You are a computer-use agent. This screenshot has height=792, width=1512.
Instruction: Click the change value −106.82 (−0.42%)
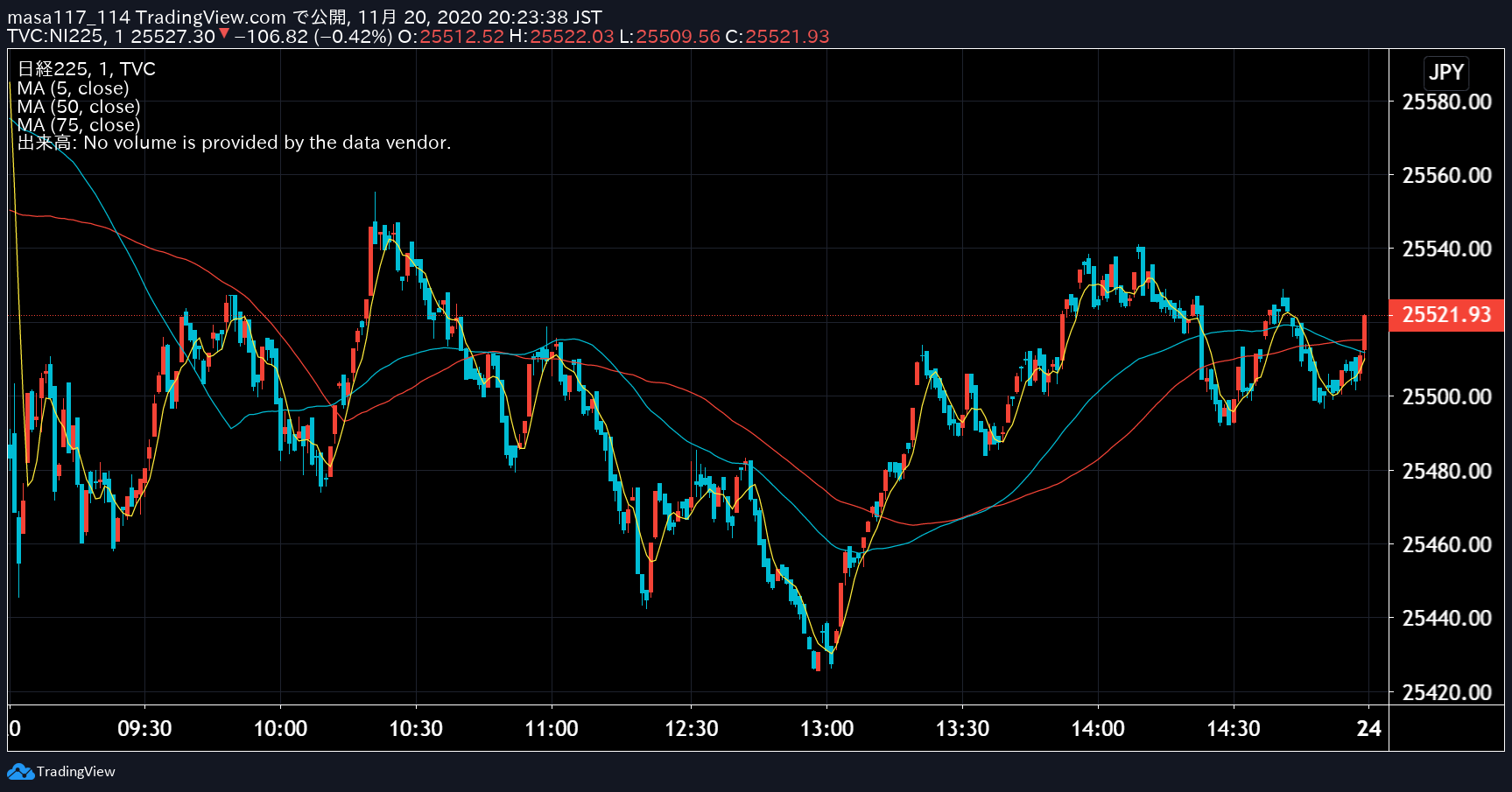[x=313, y=37]
